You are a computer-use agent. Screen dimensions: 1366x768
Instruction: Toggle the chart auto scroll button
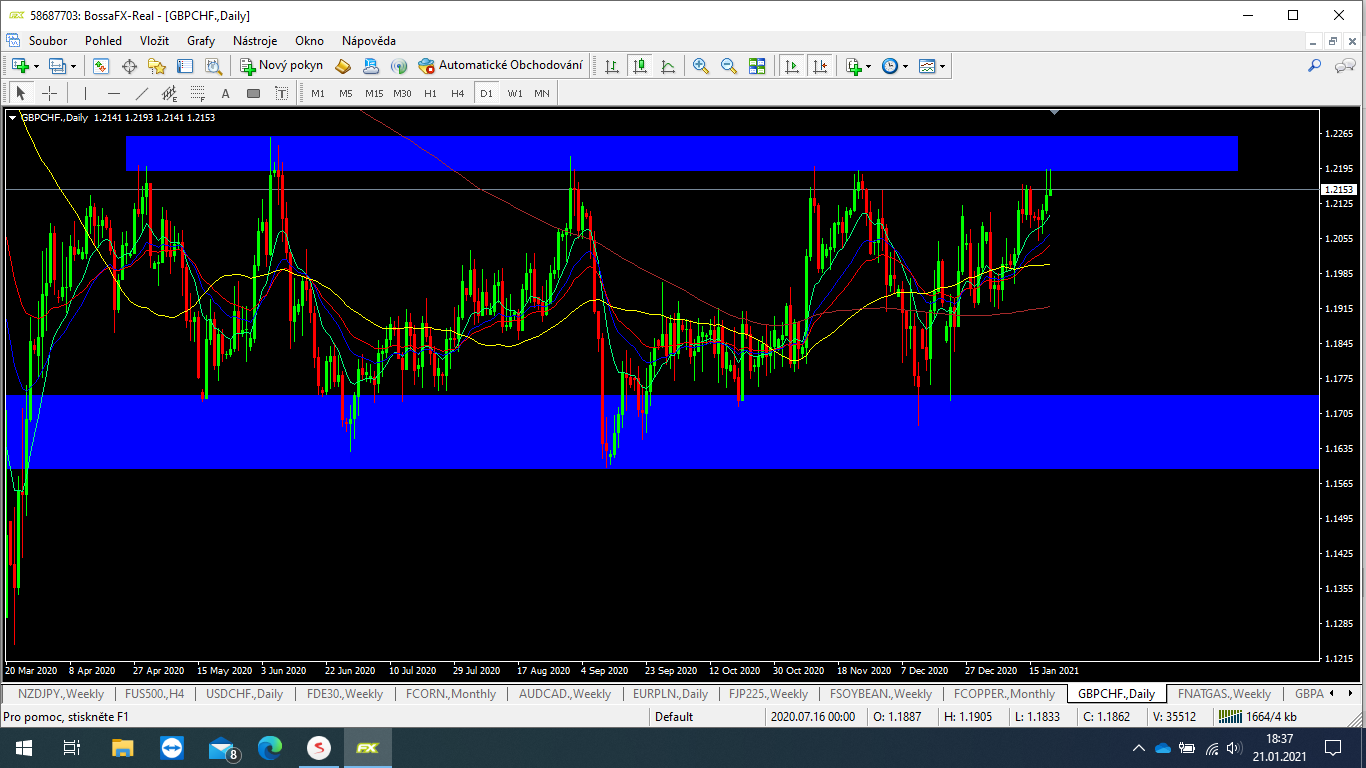pos(792,66)
